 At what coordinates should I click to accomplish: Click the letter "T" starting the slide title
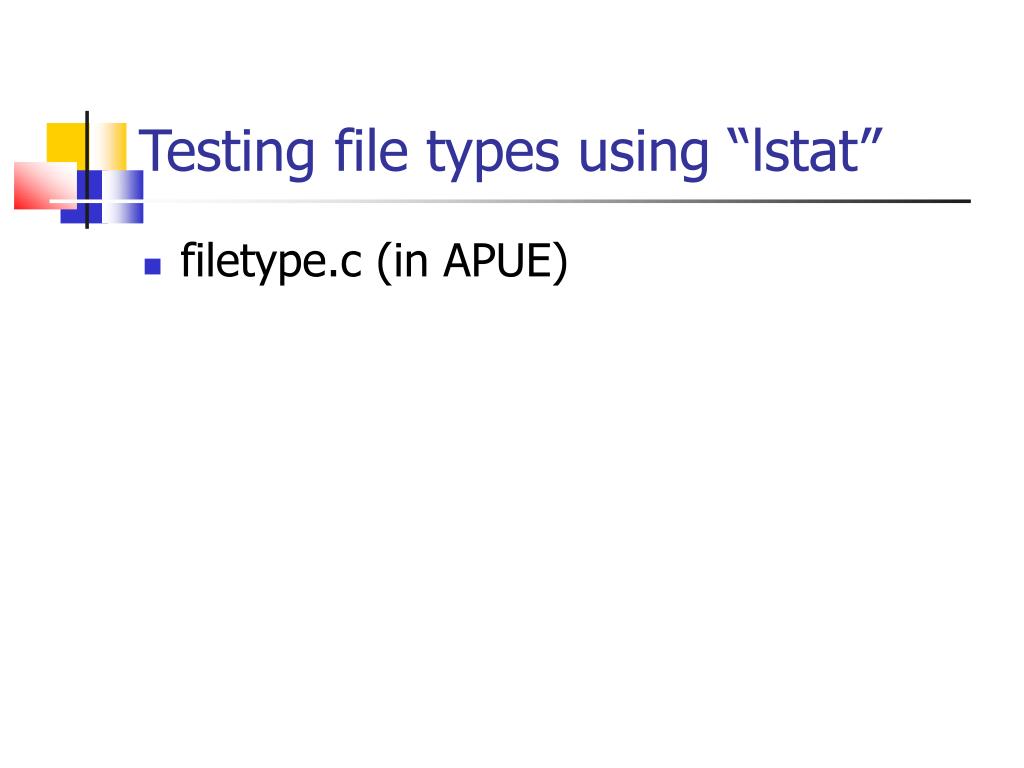point(152,151)
